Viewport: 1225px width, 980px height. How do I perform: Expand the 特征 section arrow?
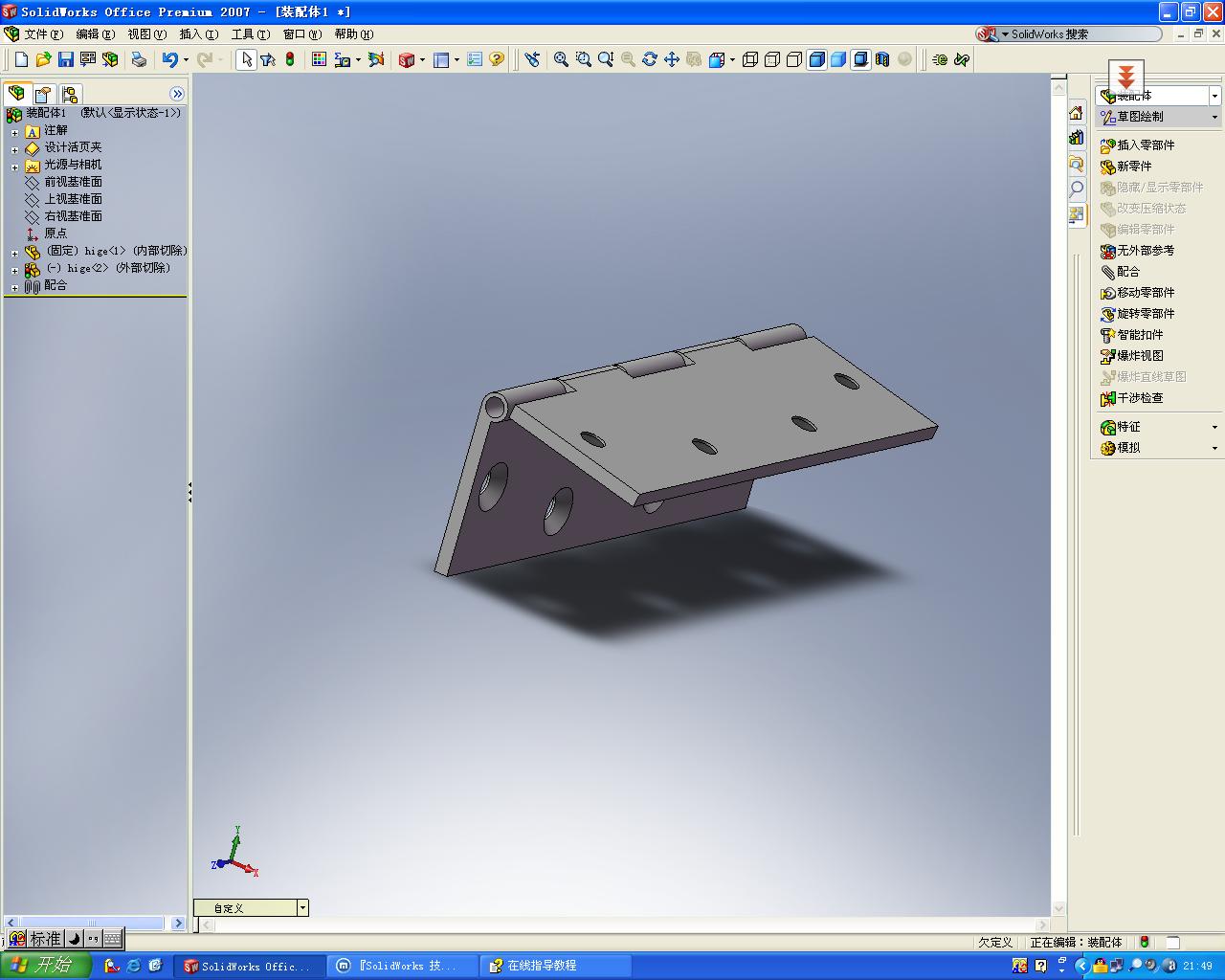pos(1214,427)
